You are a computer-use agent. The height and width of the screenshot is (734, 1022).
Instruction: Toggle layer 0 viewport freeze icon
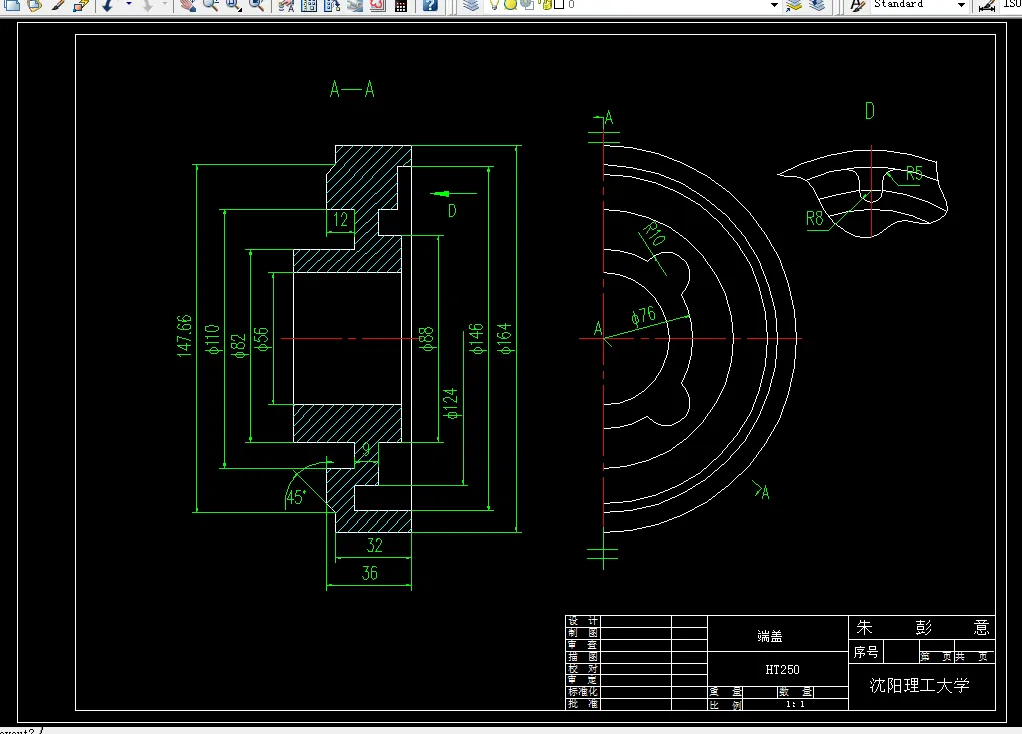(527, 5)
